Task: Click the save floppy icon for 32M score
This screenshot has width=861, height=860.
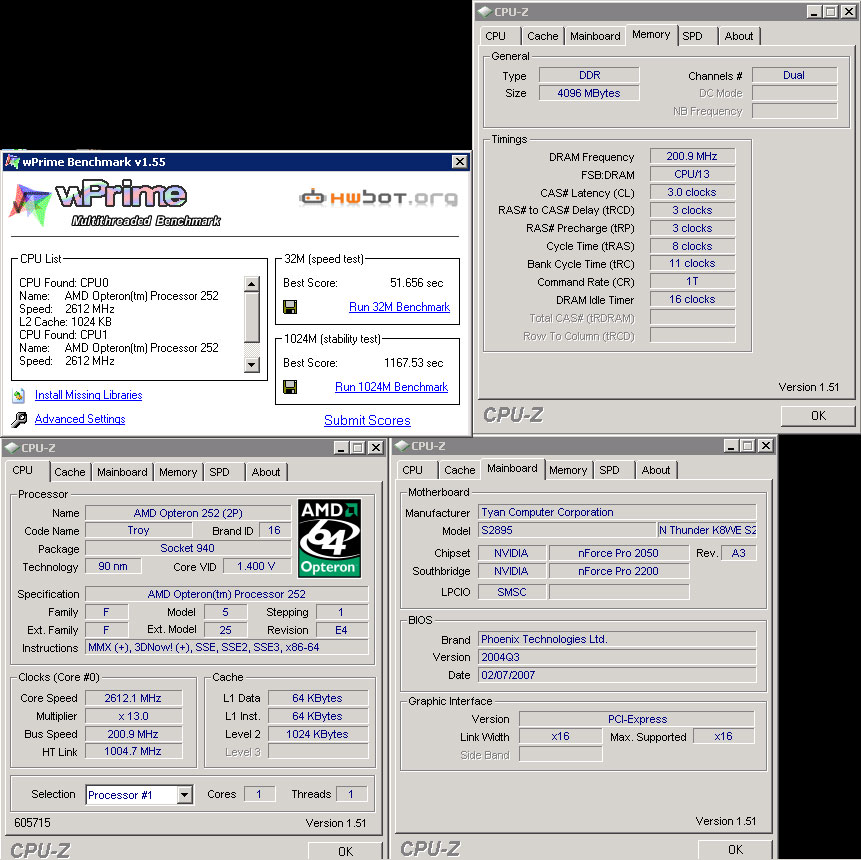Action: click(x=290, y=307)
